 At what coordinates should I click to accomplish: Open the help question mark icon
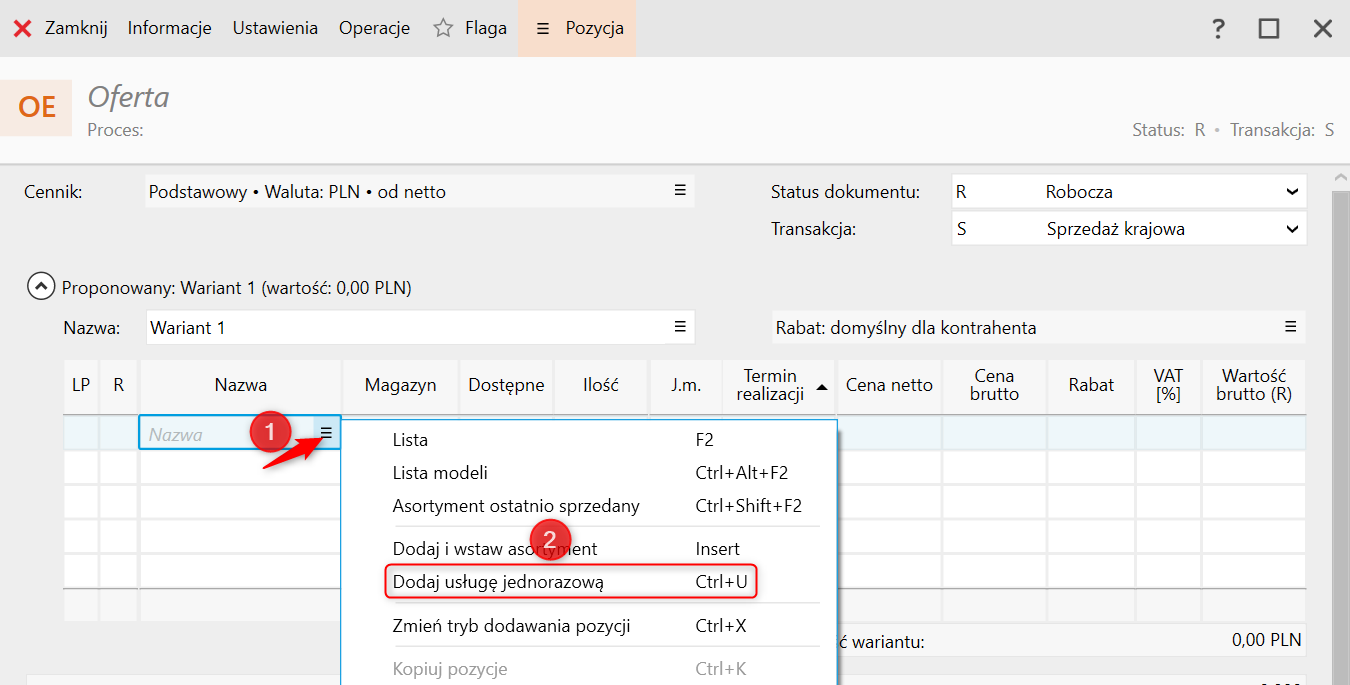(x=1218, y=29)
